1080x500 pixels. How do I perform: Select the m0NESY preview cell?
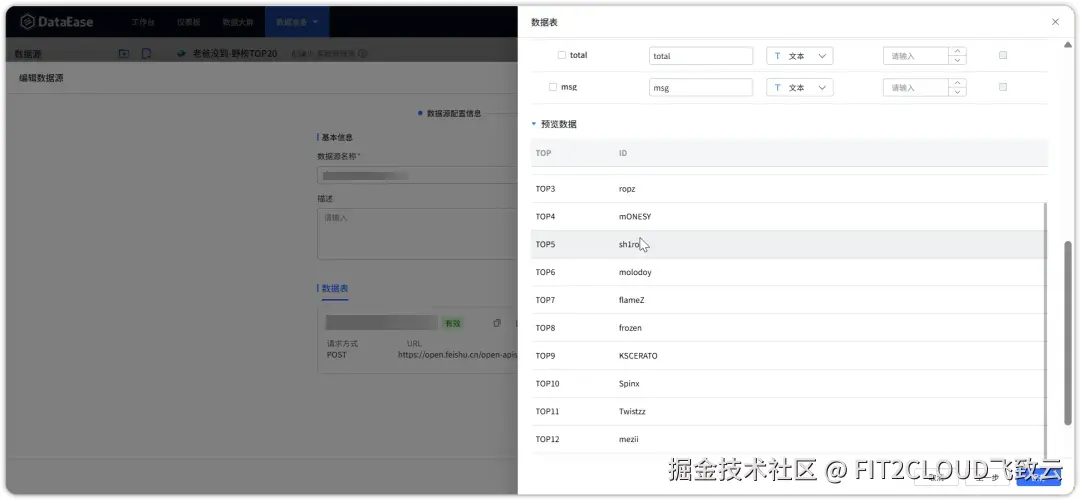tap(635, 217)
